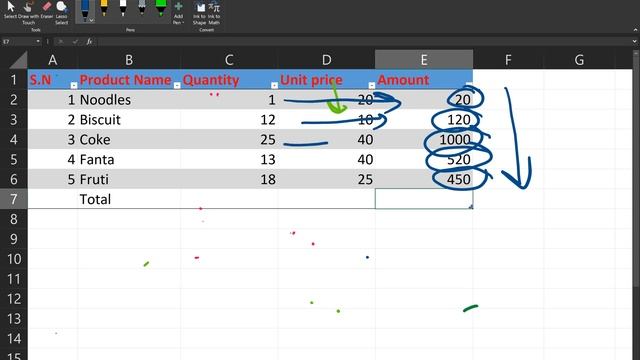640x360 pixels.
Task: Select column G header
Action: [x=579, y=60]
